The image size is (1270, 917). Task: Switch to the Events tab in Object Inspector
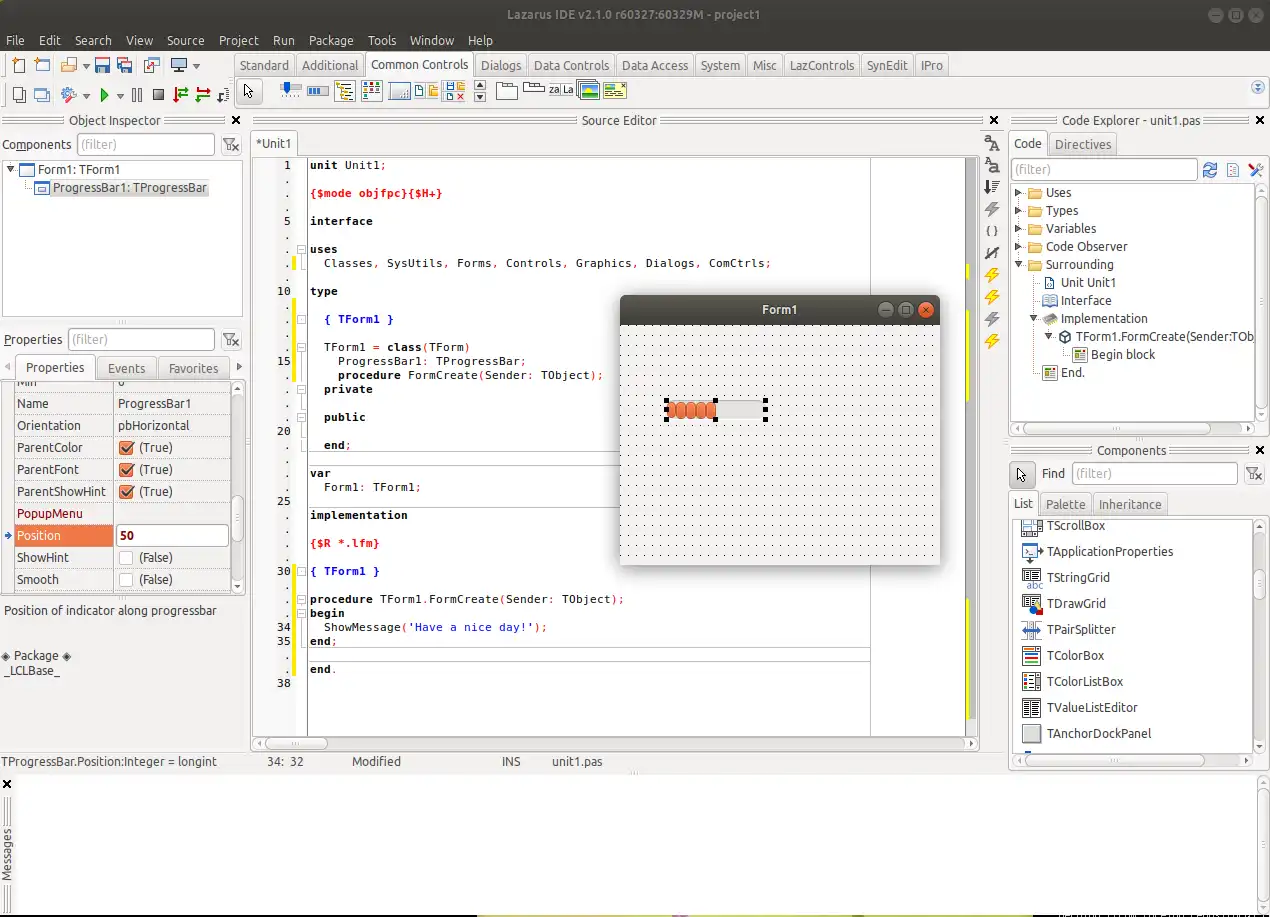click(x=126, y=367)
